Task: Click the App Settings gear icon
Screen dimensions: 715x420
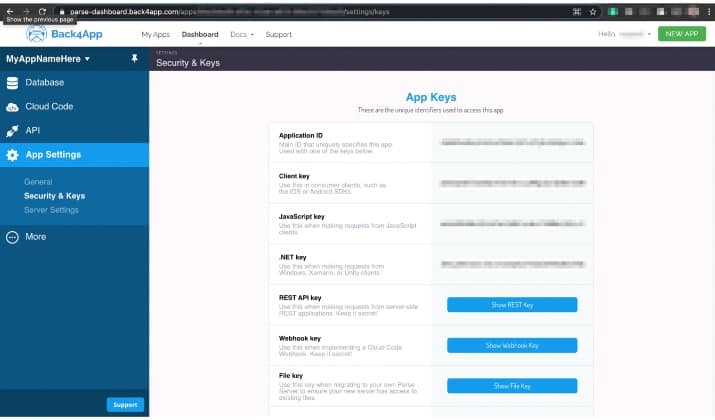Action: tap(12, 155)
